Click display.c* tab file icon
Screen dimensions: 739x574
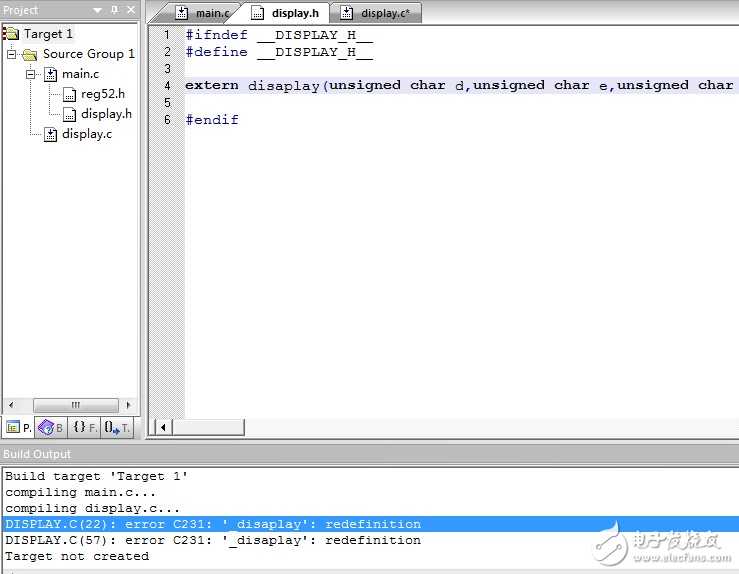point(346,13)
